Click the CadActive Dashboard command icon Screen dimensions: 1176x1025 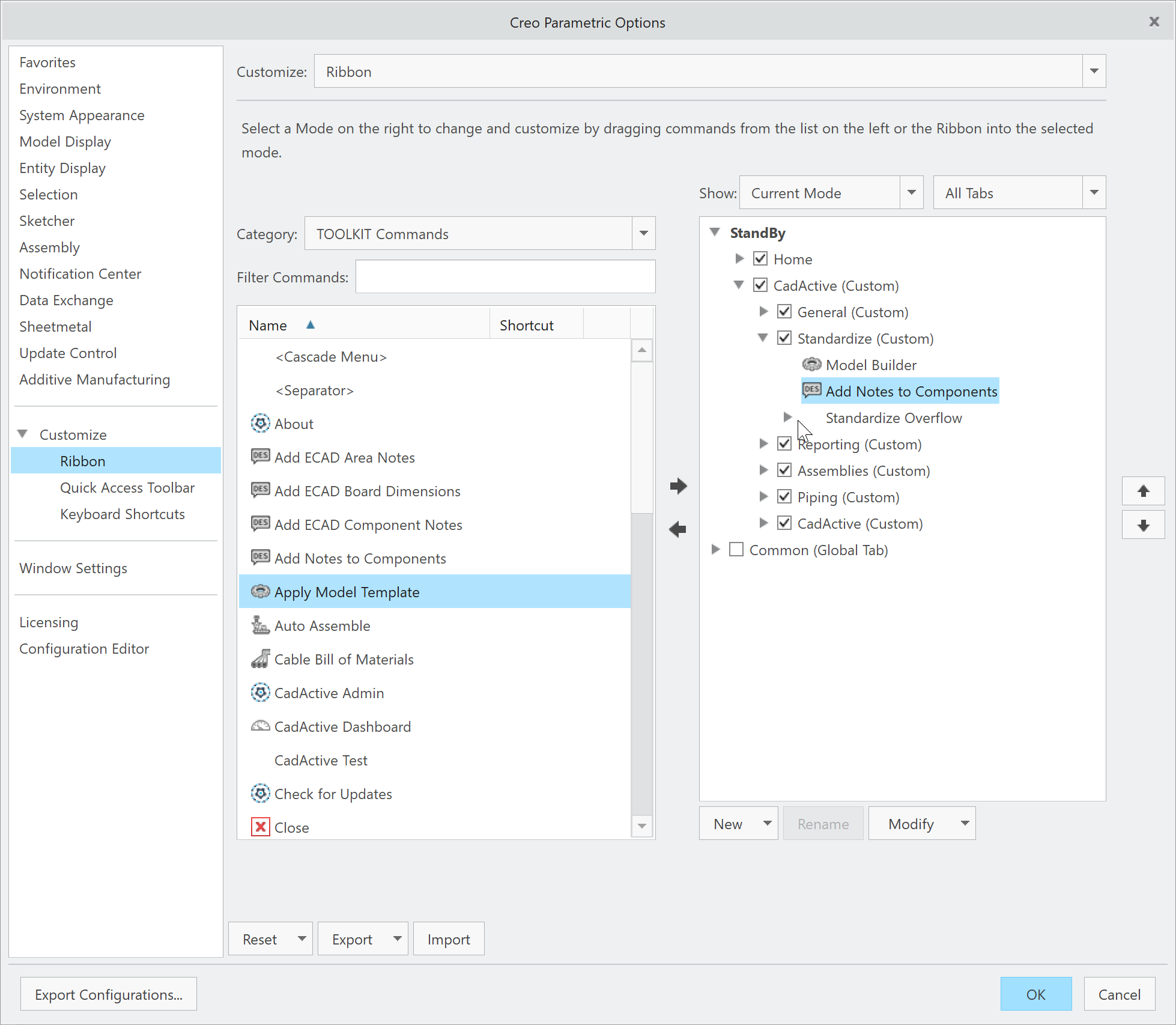(x=260, y=726)
